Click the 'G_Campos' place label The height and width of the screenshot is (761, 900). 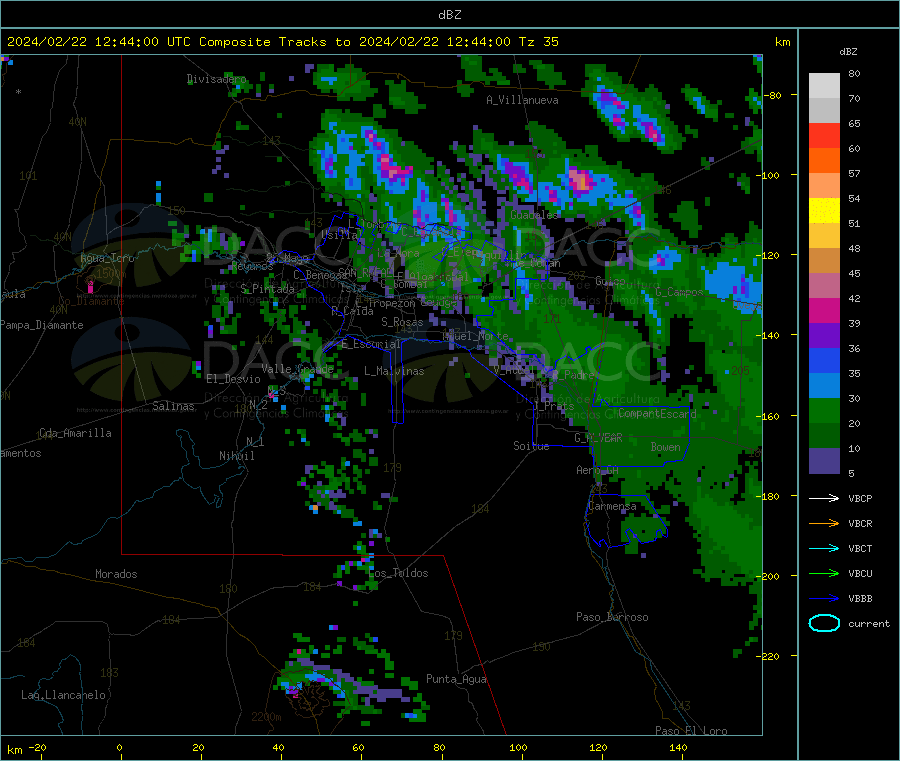680,292
